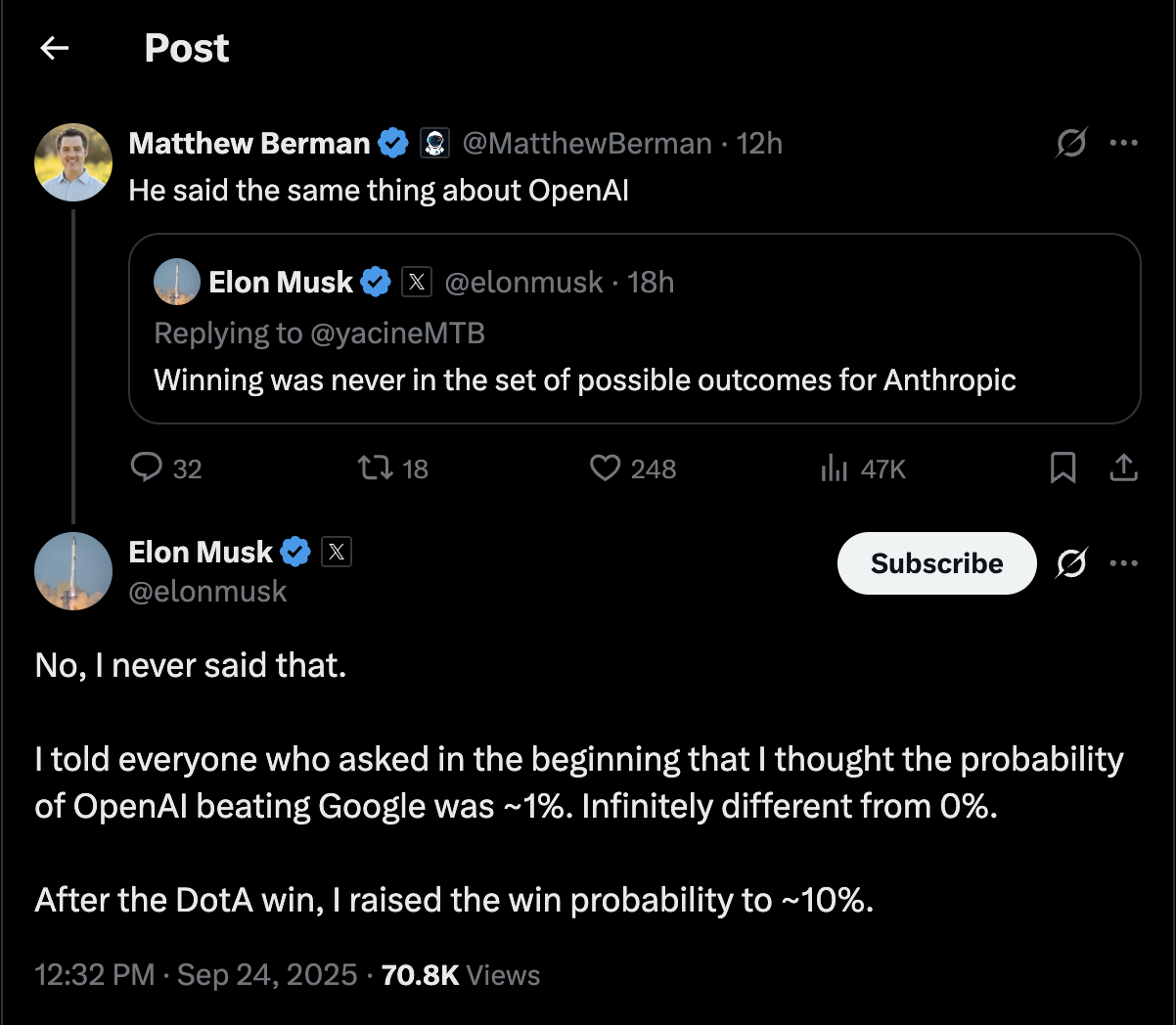Viewport: 1176px width, 1025px height.
Task: Open more options menu on Elon Musk's reply
Action: click(1123, 562)
